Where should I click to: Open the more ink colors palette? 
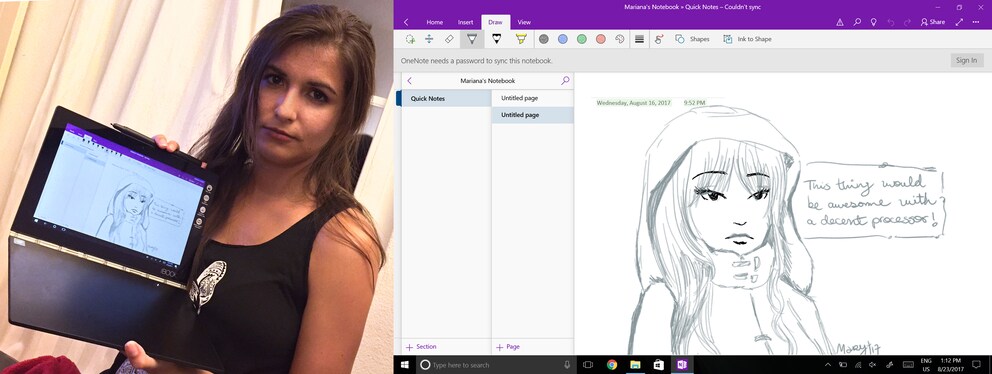tap(619, 39)
